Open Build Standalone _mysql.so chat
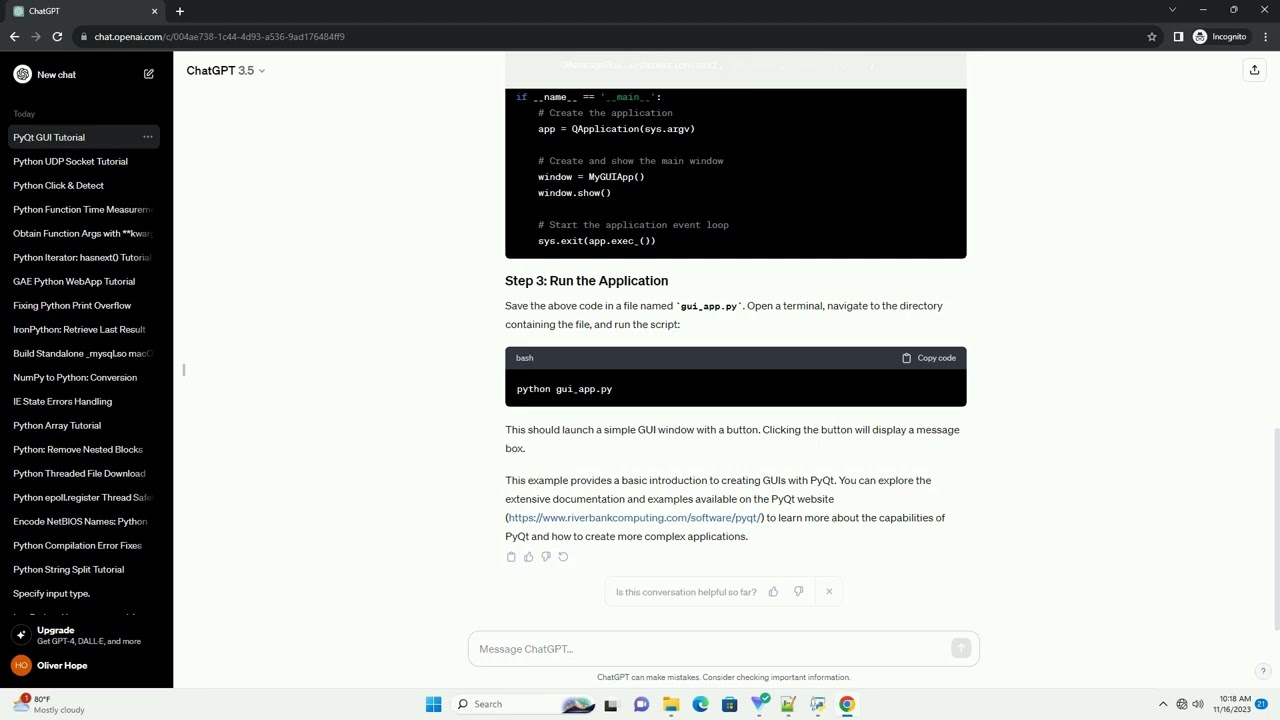1280x720 pixels. [86, 353]
